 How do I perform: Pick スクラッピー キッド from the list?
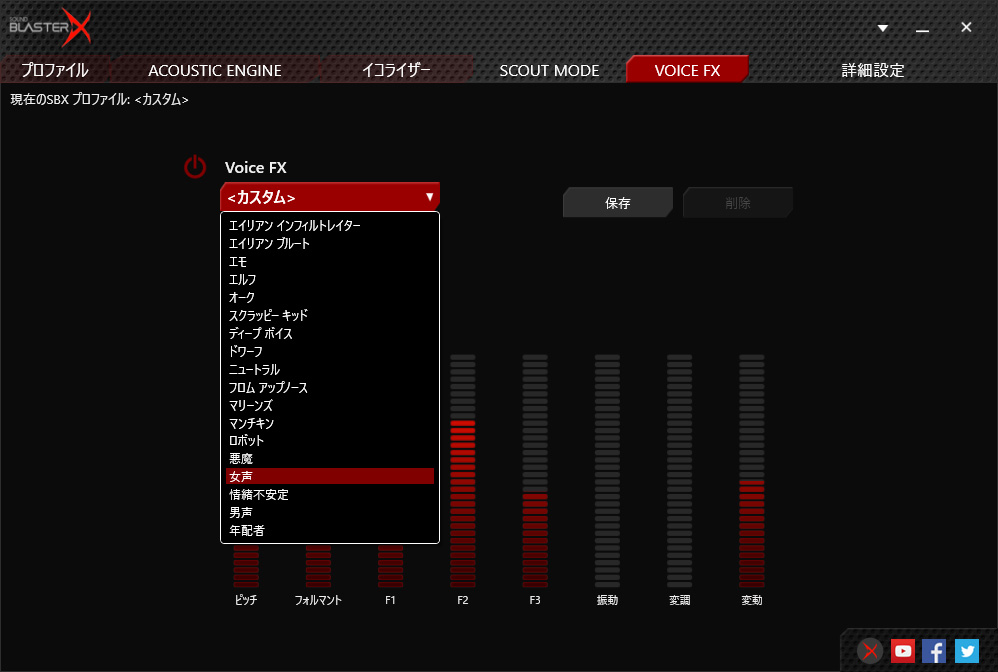tap(330, 315)
